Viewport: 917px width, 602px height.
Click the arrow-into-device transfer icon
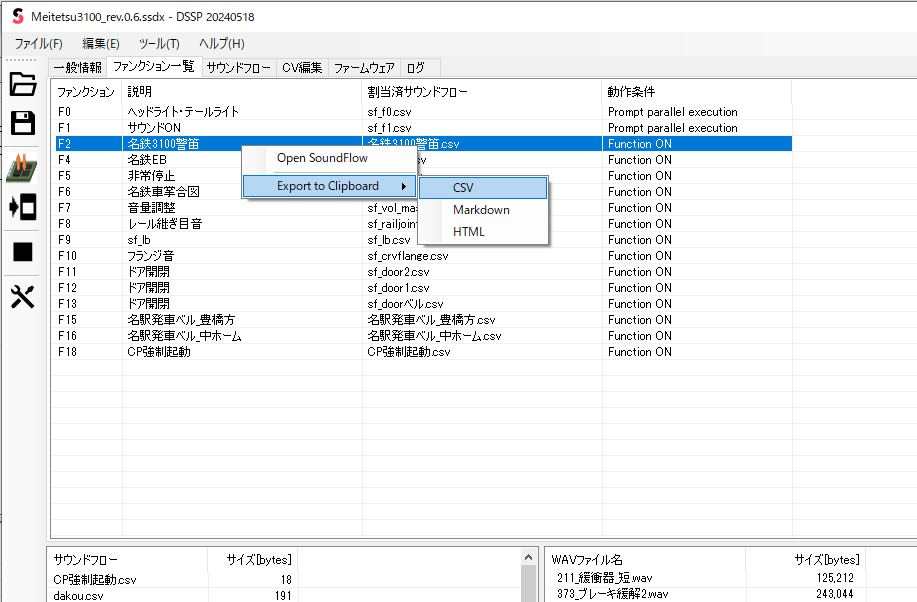pyautogui.click(x=22, y=207)
